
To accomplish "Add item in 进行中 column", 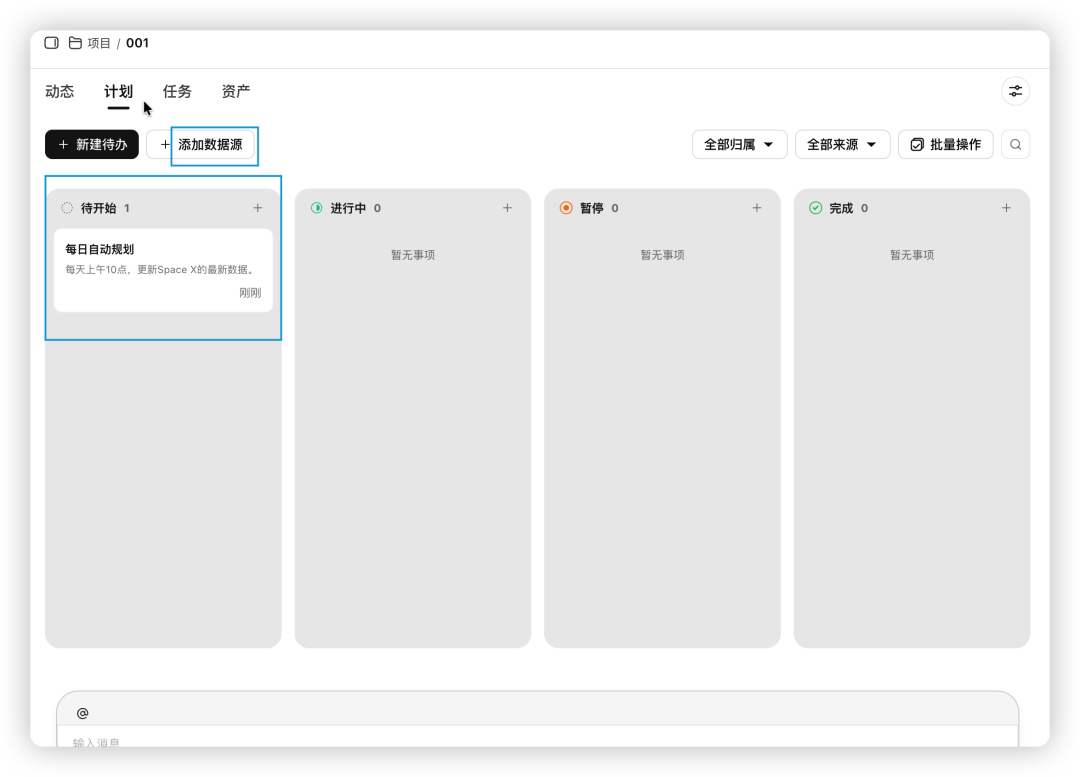I will tap(507, 208).
